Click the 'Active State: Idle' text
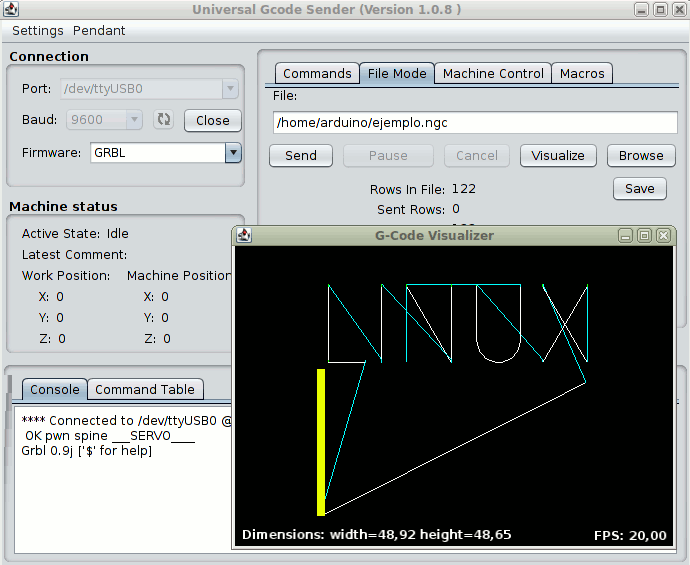The image size is (690, 565). (x=75, y=234)
